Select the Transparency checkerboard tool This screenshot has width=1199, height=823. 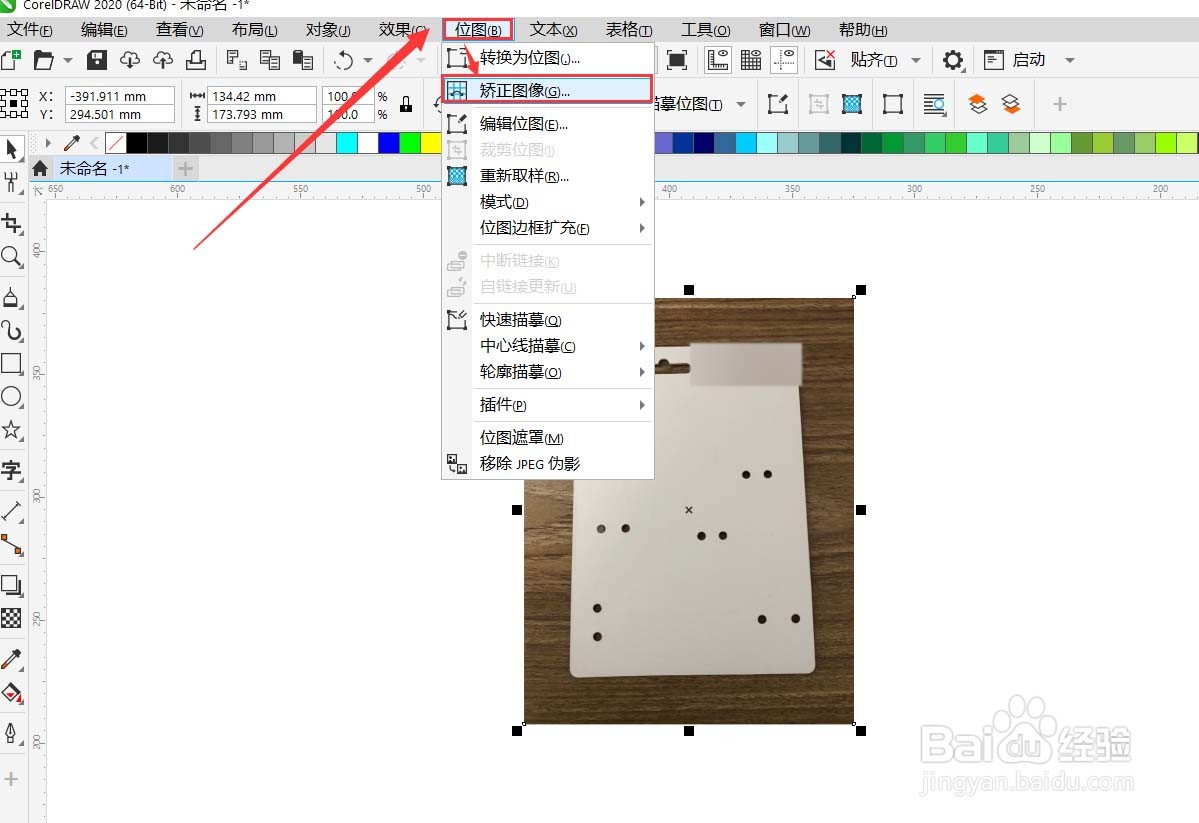11,618
